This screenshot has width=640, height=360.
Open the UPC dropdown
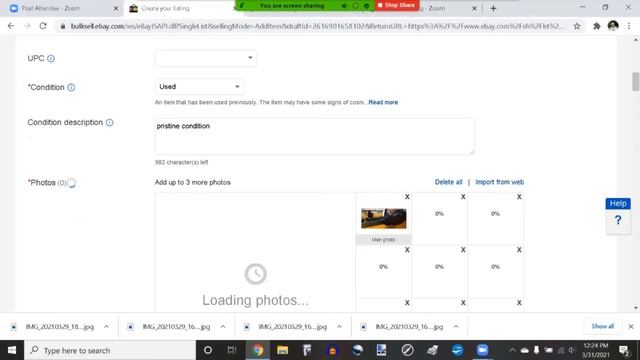click(206, 58)
